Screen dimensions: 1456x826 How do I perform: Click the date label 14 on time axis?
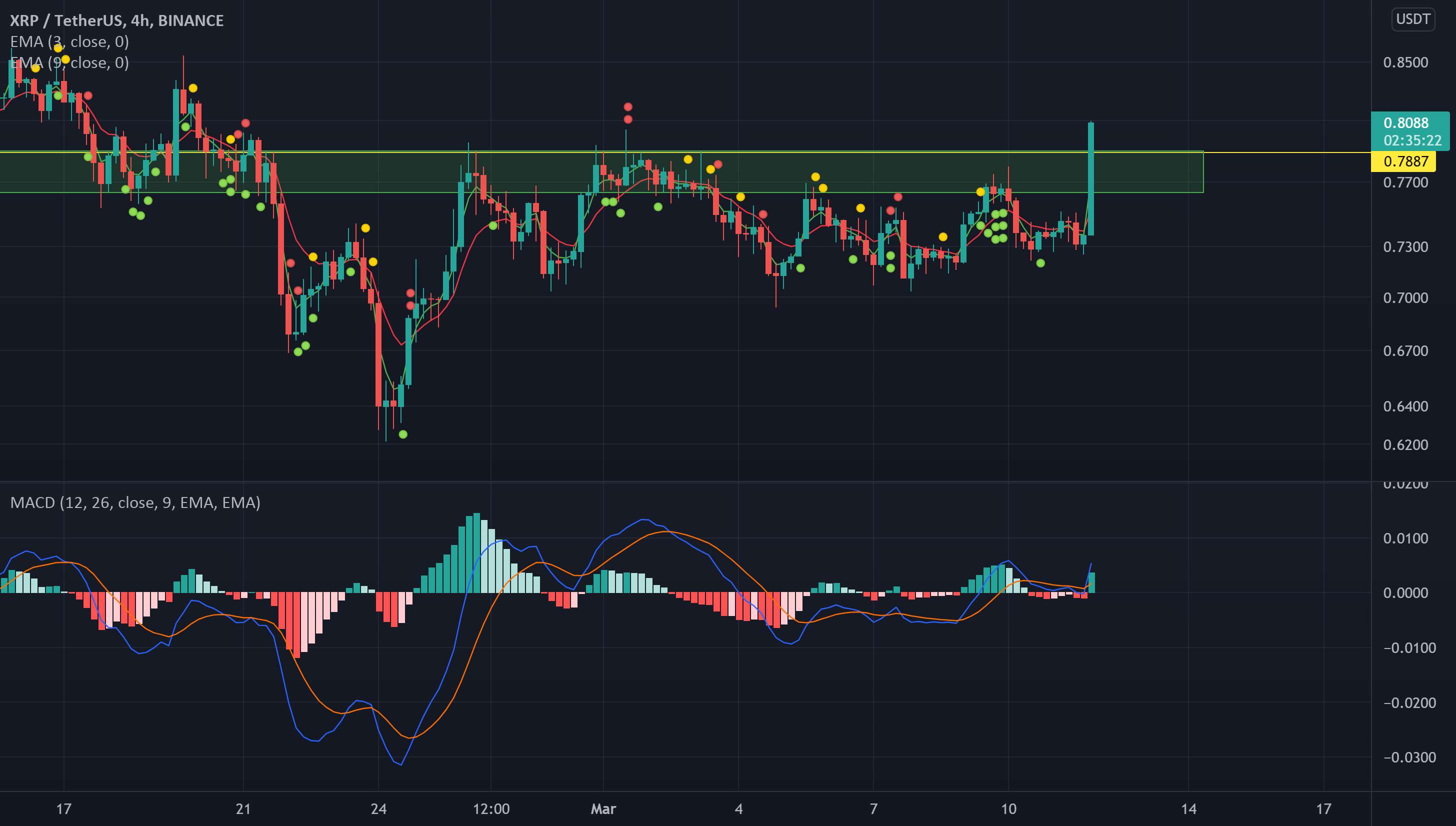click(x=1188, y=808)
